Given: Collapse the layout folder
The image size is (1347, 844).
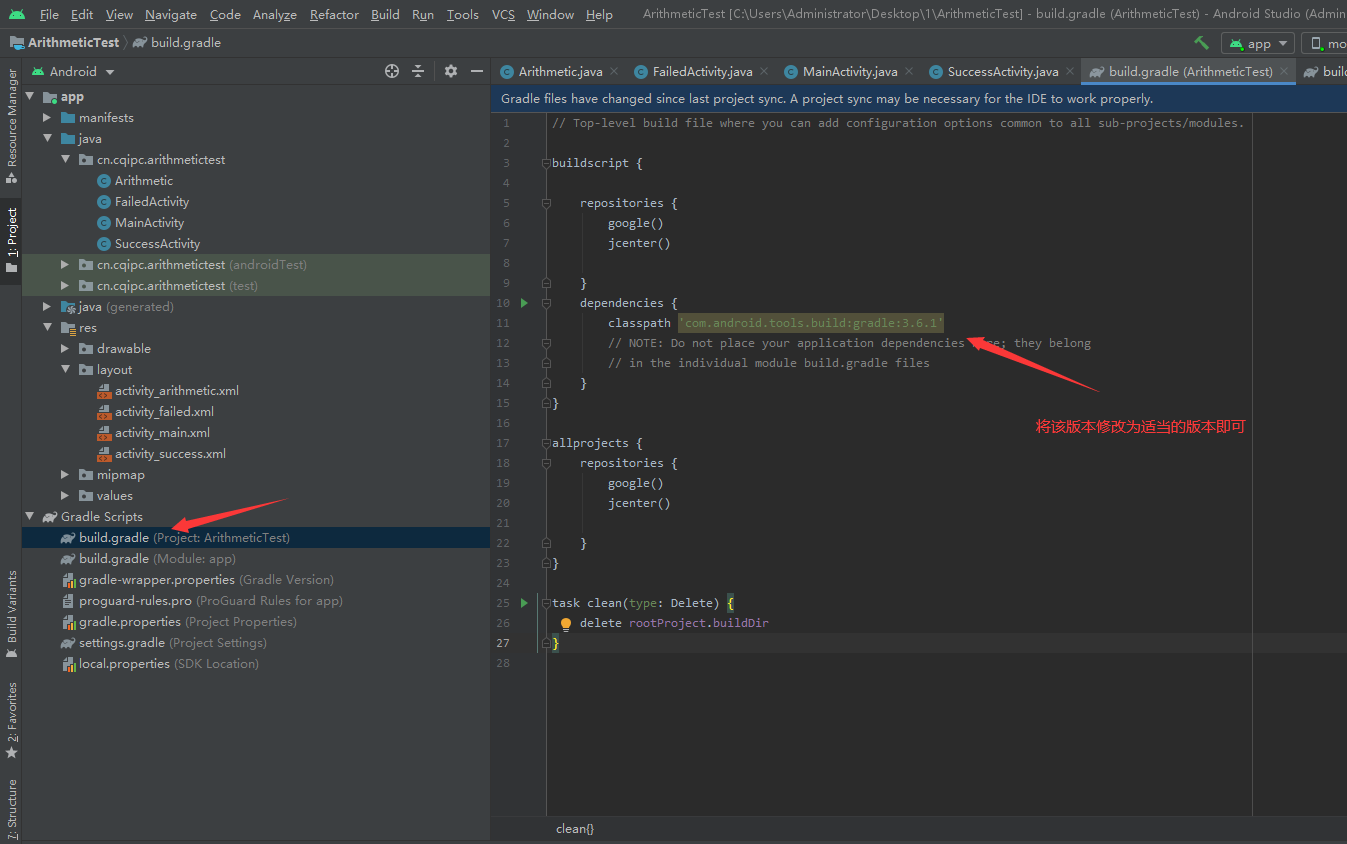Looking at the screenshot, I should 65,369.
